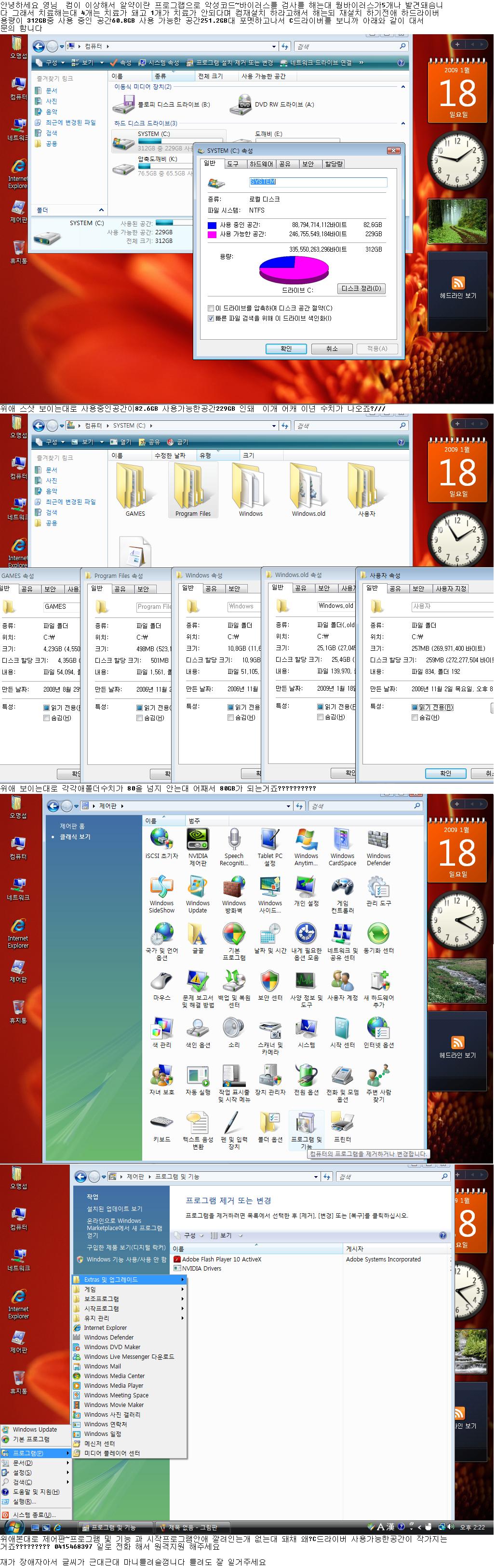Toggle 숨김 in the GAMES 속성 dialog
Viewport: 496px width, 1568px height.
coord(46,718)
